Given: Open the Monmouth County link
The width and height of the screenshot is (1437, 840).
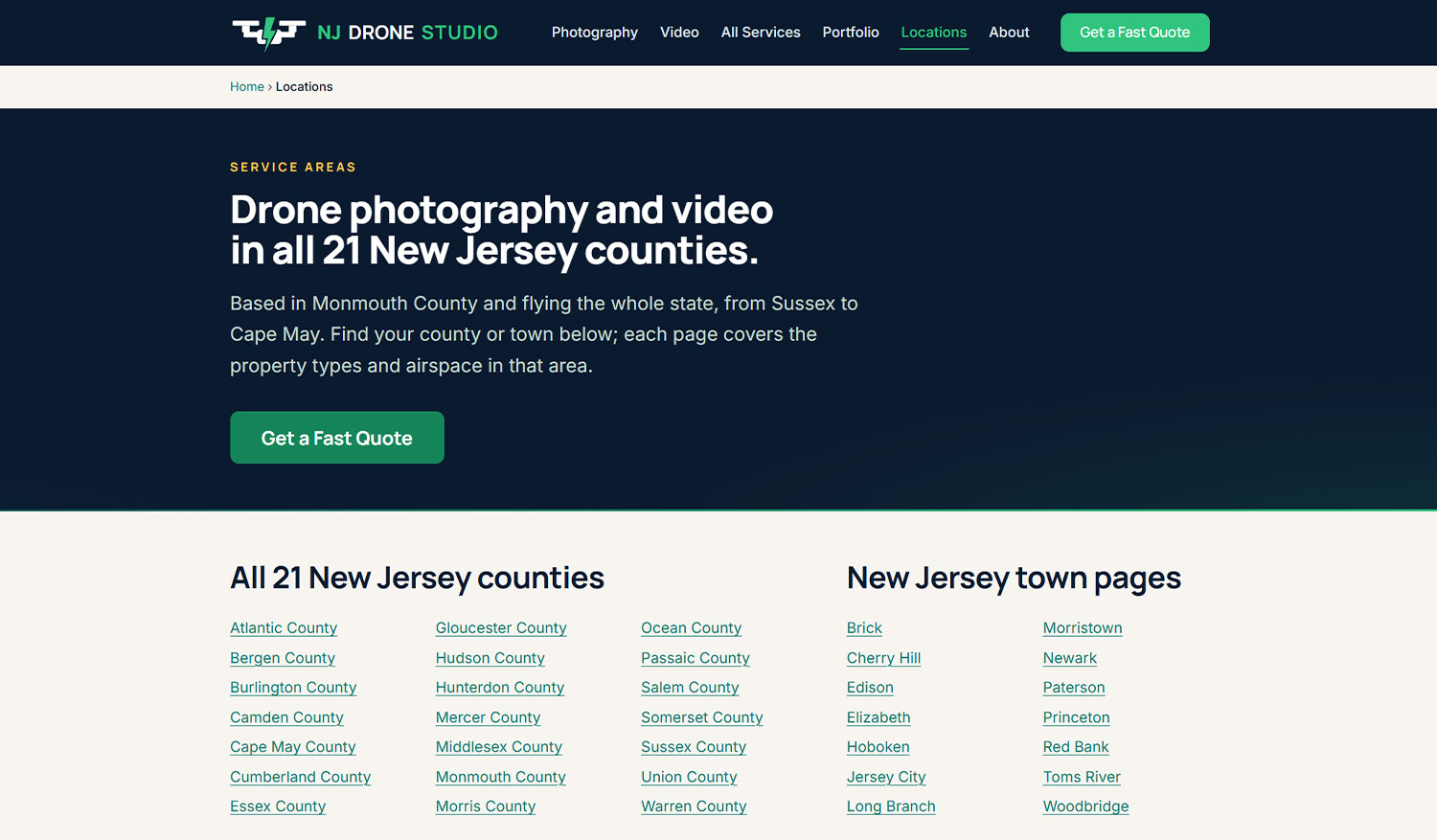Looking at the screenshot, I should click(x=501, y=777).
